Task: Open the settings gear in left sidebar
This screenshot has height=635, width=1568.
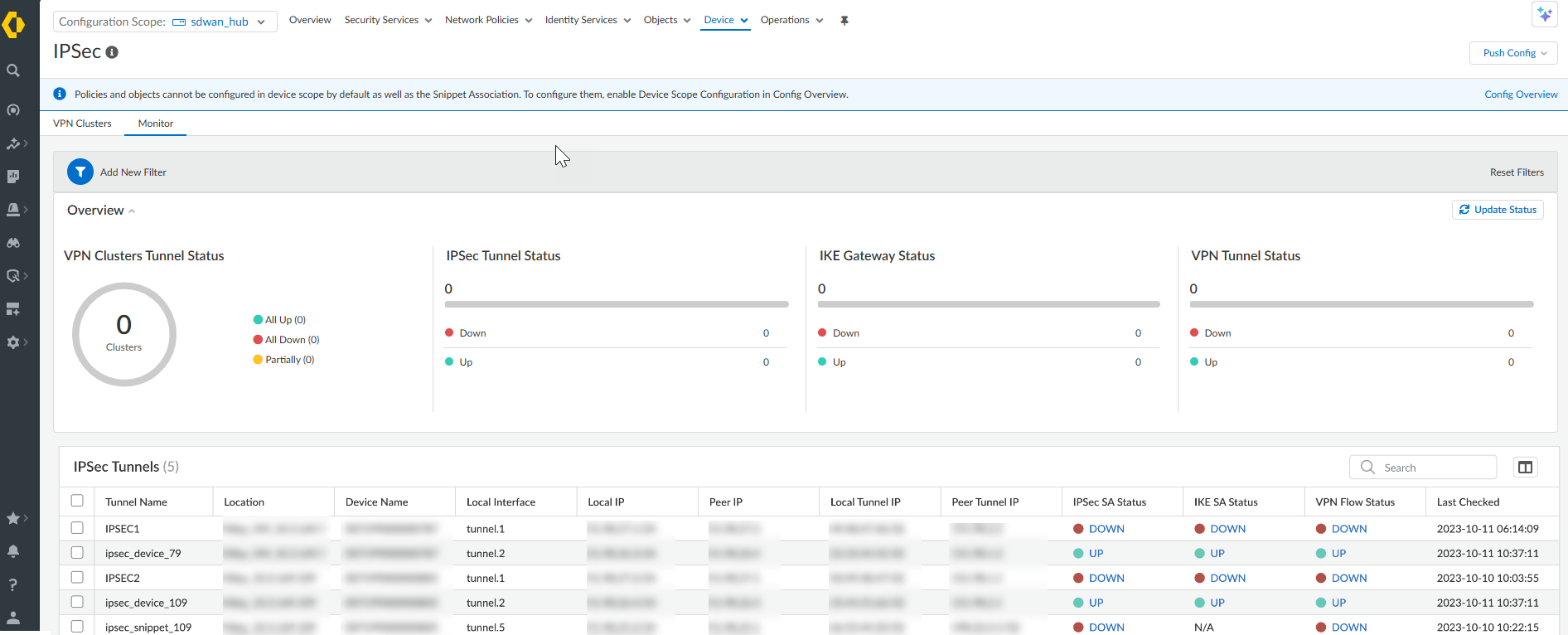Action: (x=13, y=342)
